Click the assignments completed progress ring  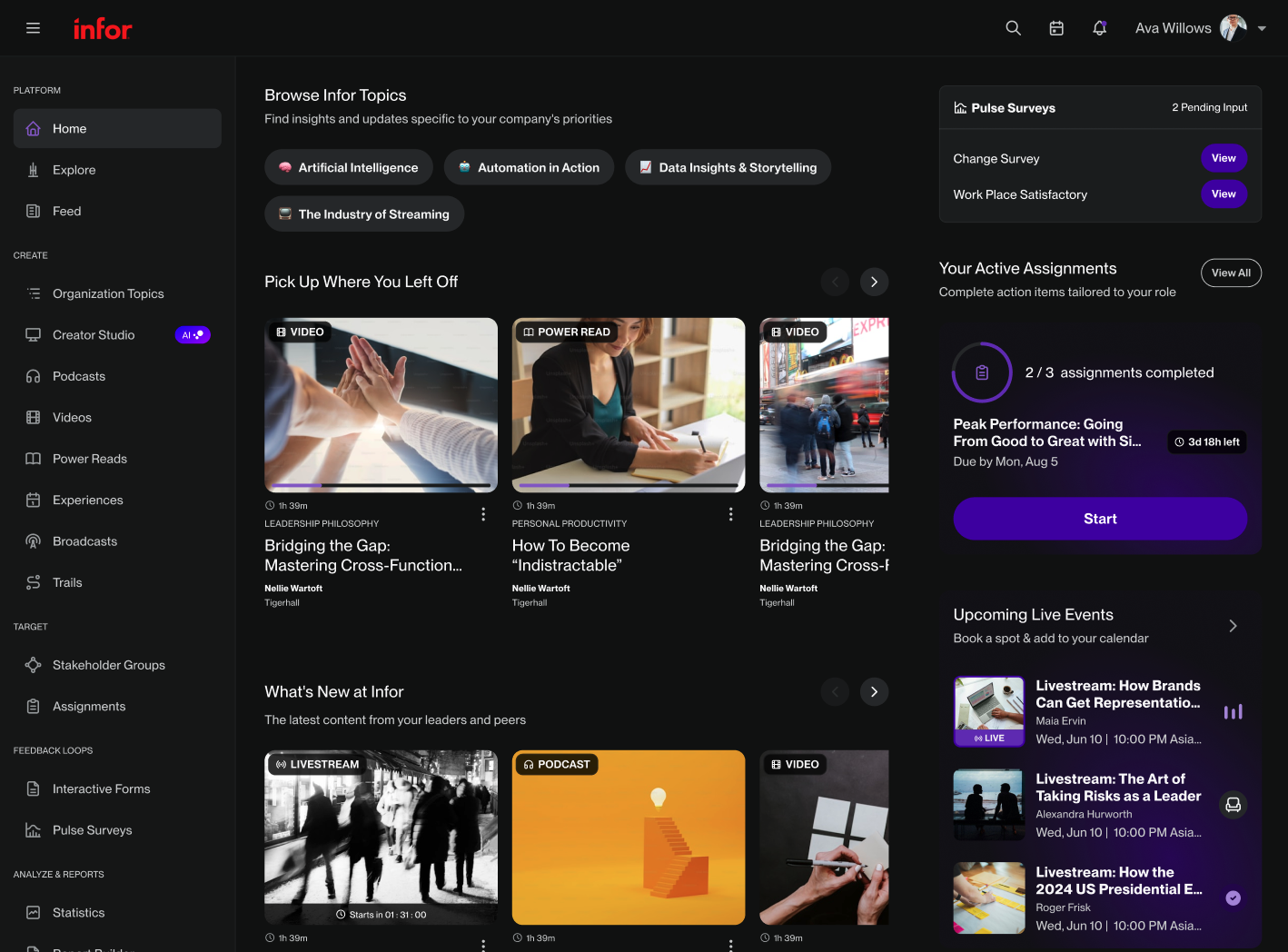(x=982, y=372)
